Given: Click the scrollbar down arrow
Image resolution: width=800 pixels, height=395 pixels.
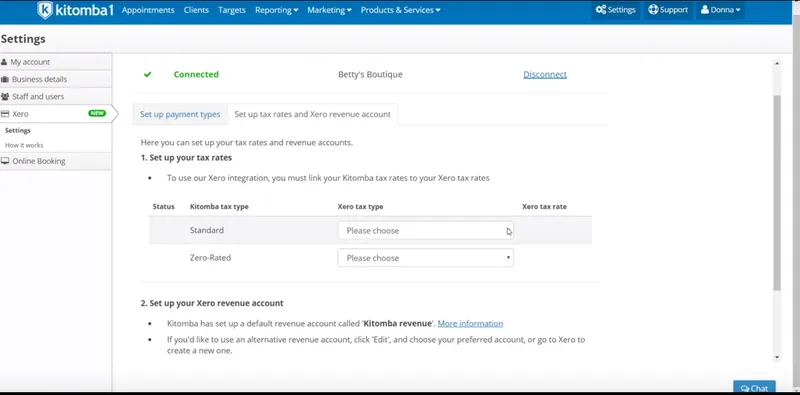Looking at the screenshot, I should tap(777, 357).
